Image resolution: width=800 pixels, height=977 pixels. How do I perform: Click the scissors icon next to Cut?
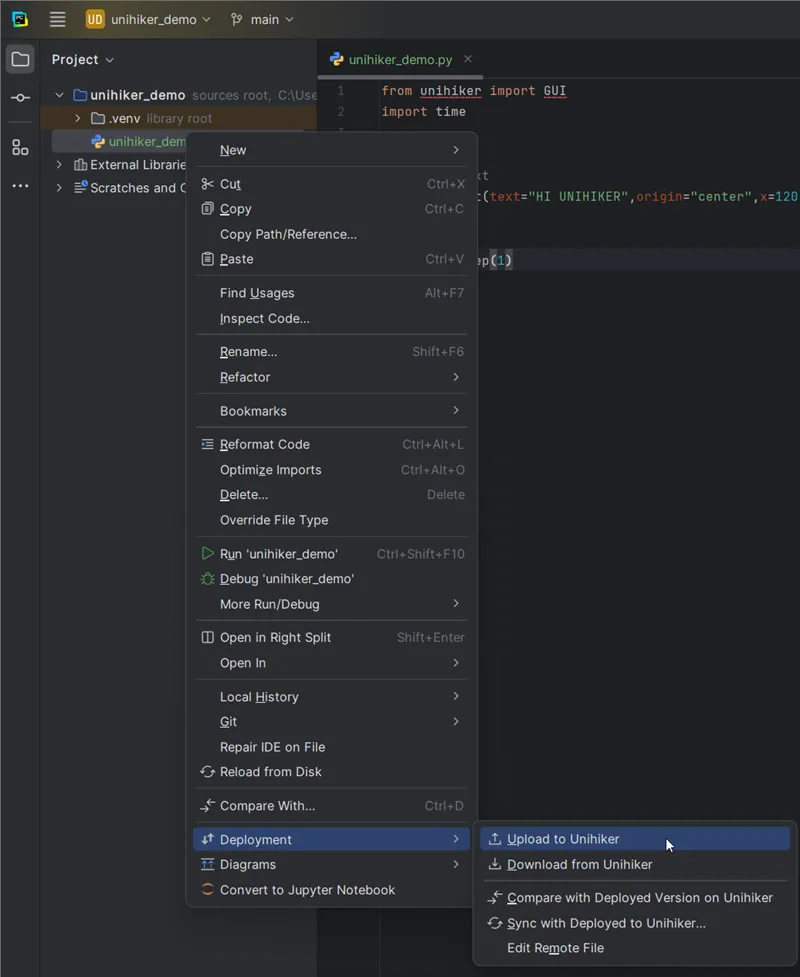207,184
